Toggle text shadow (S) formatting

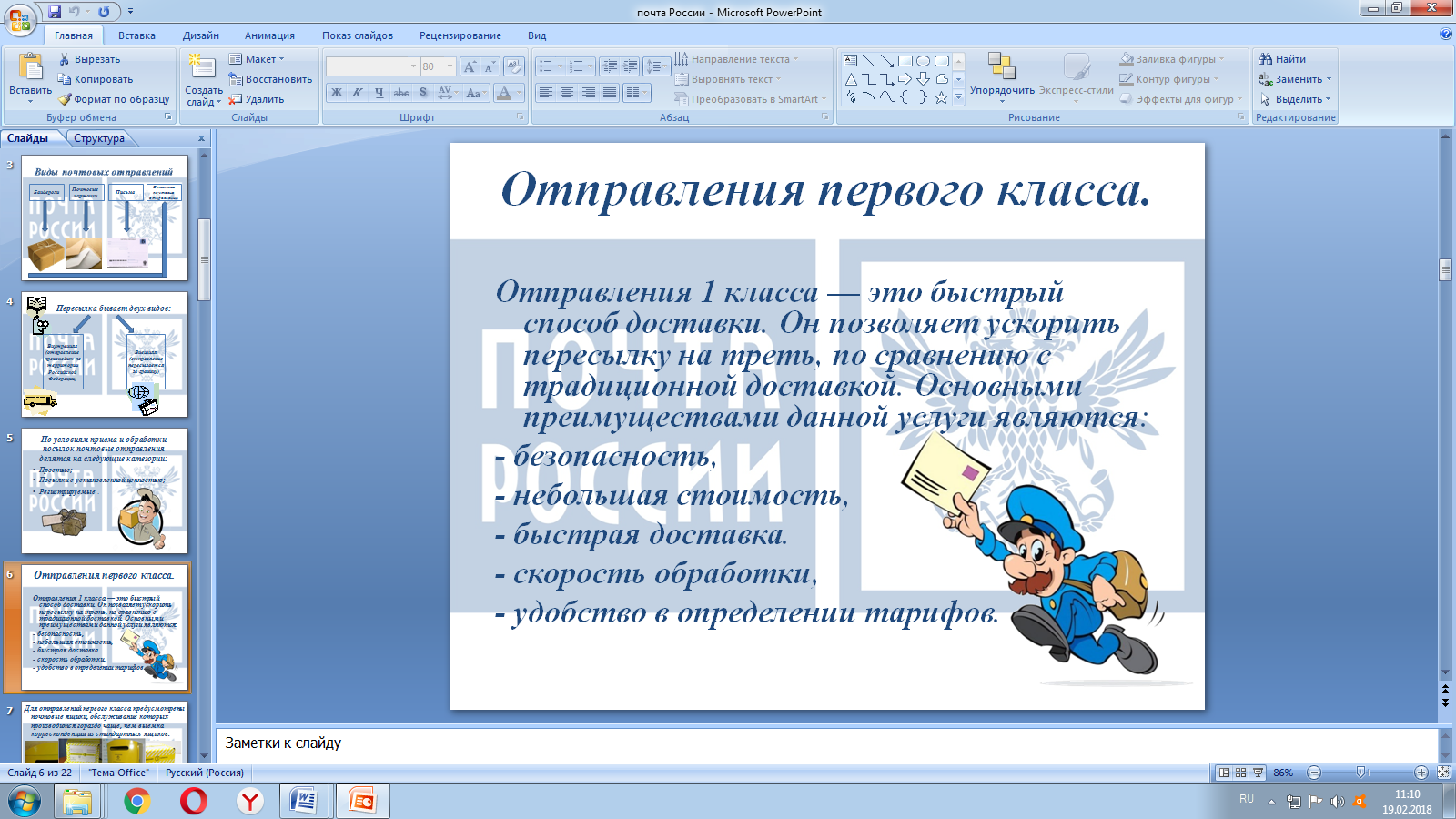coord(422,93)
